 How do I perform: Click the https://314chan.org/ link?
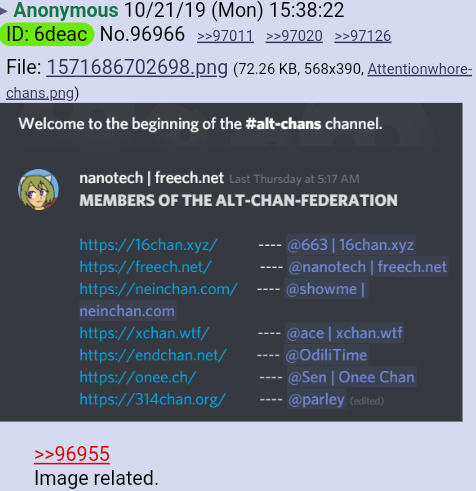pos(153,399)
